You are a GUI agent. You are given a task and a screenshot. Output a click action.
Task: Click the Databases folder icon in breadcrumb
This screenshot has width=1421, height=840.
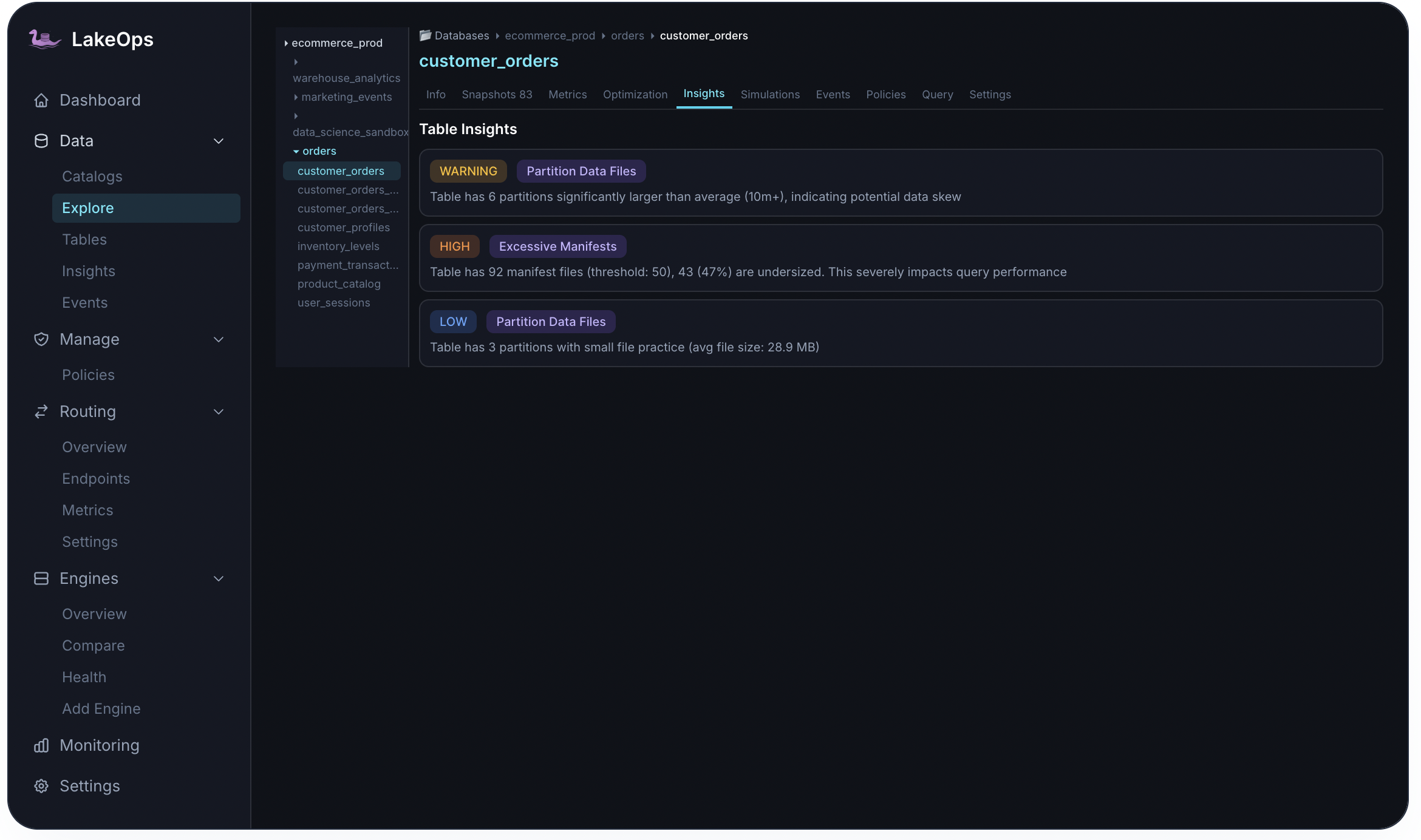(425, 35)
